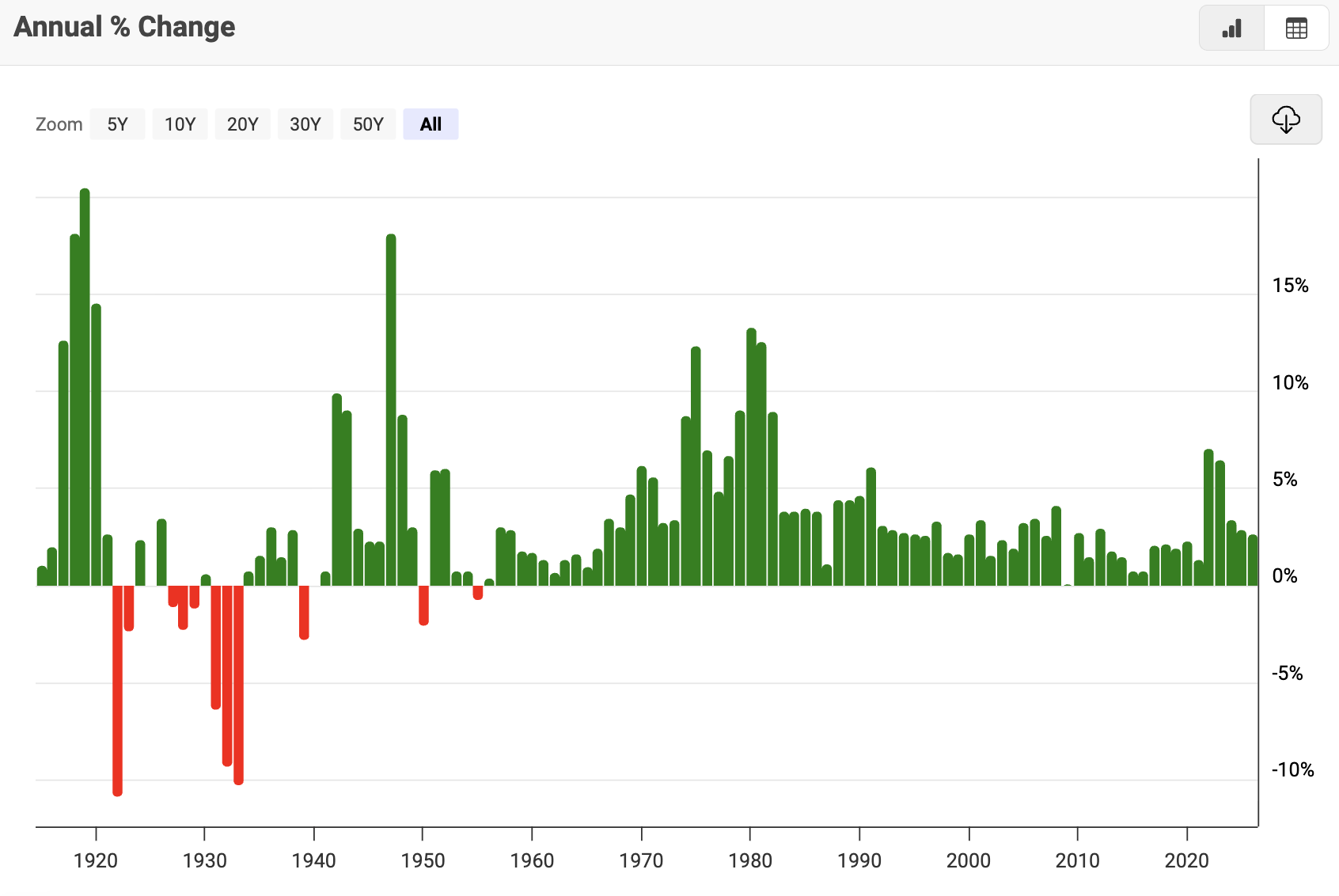Image resolution: width=1339 pixels, height=896 pixels.
Task: Click the deep red bar near 1932
Action: [227, 673]
